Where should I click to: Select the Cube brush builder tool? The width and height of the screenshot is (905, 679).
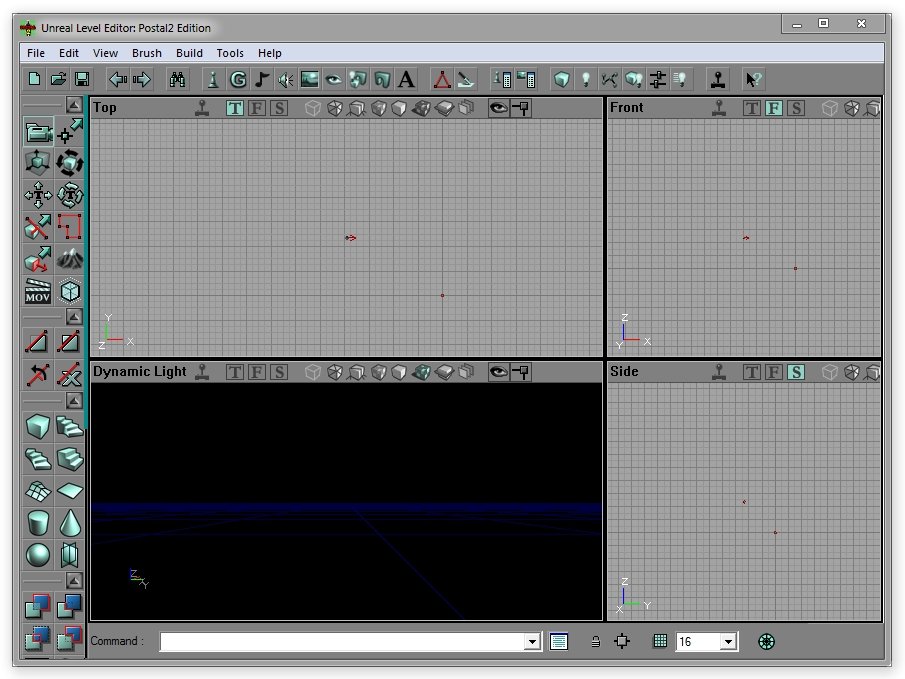(x=37, y=427)
